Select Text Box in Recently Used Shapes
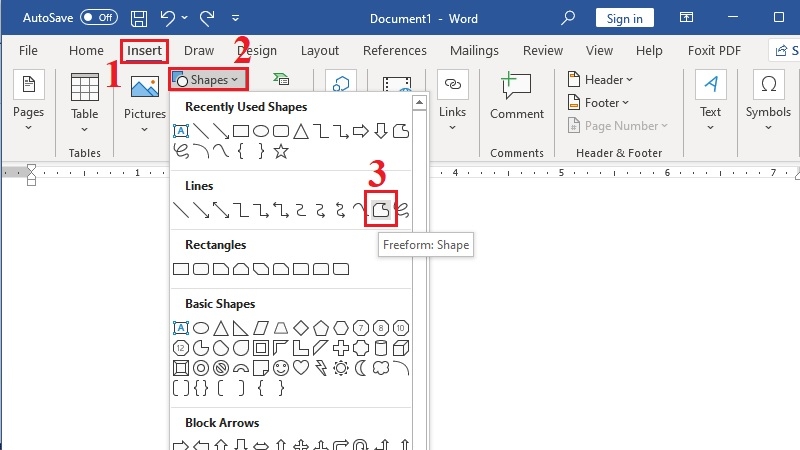Screen dimensions: 800x450 coord(181,131)
